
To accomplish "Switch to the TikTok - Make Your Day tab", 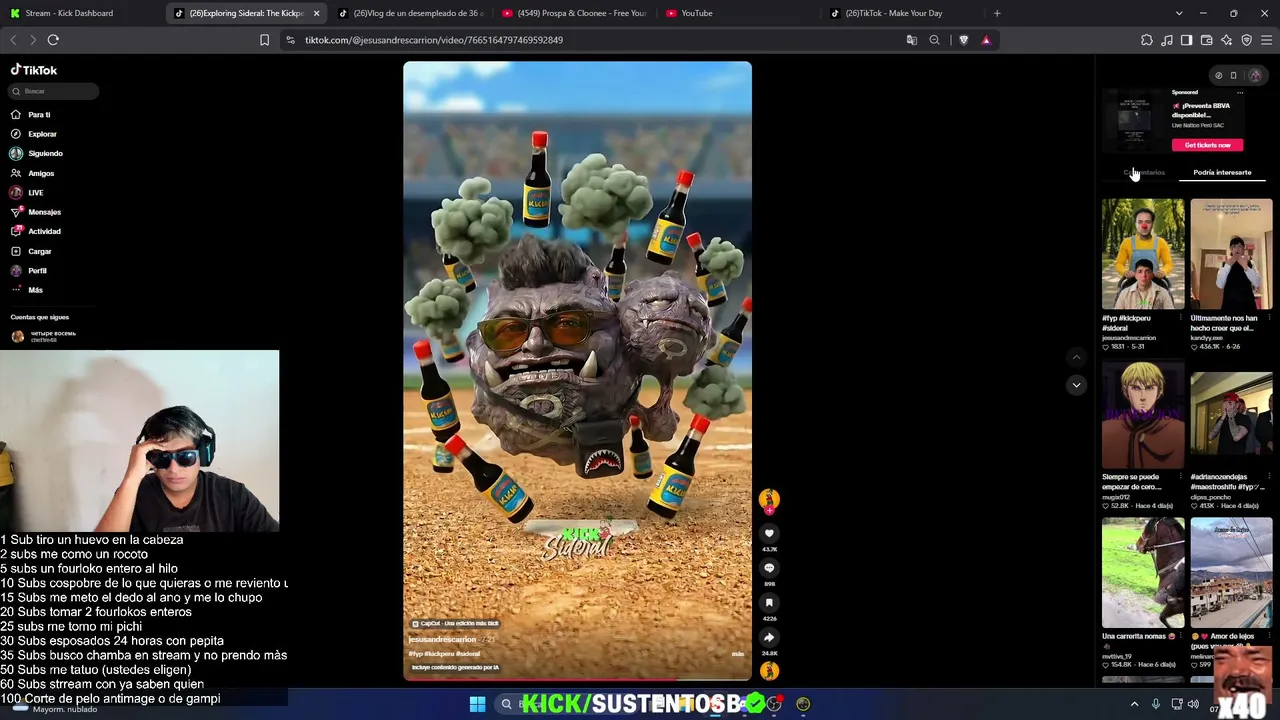I will pos(902,13).
